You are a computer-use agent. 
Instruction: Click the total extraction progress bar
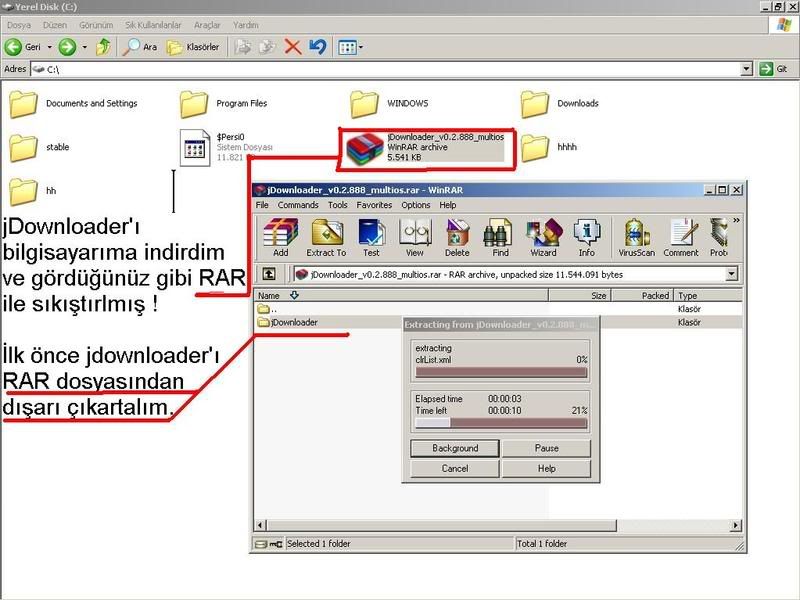(x=501, y=423)
